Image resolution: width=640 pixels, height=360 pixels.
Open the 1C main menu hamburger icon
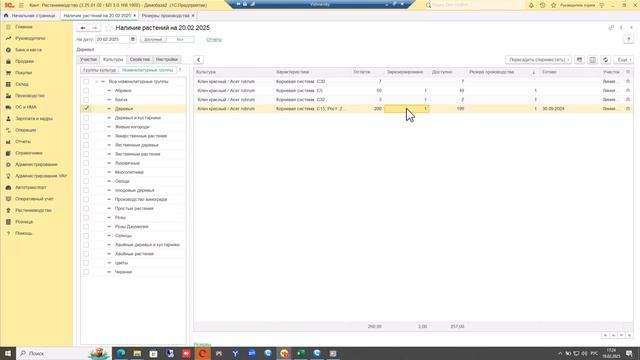tap(21, 5)
